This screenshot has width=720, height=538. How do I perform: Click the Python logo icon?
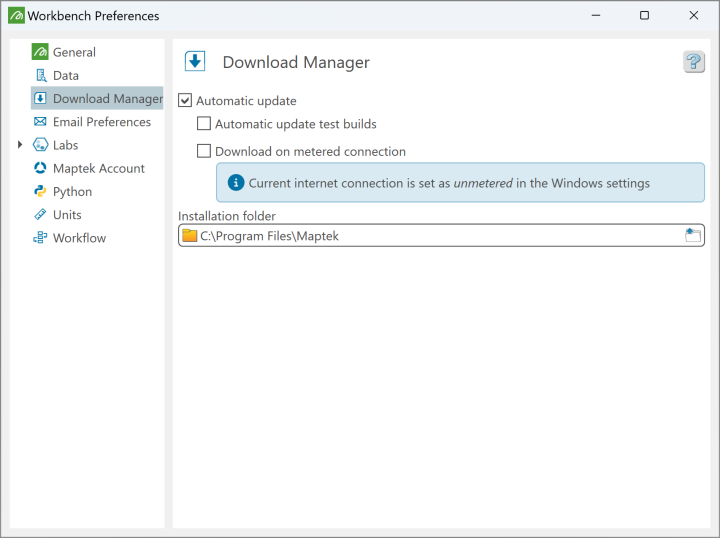pos(40,191)
